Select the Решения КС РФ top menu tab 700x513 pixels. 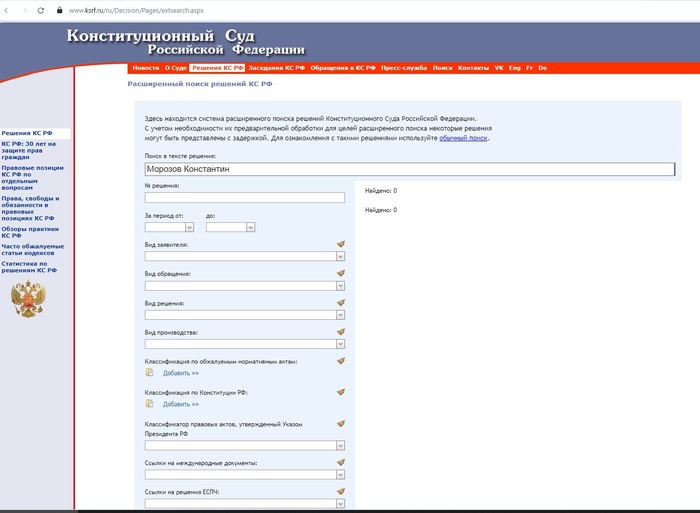pyautogui.click(x=217, y=68)
